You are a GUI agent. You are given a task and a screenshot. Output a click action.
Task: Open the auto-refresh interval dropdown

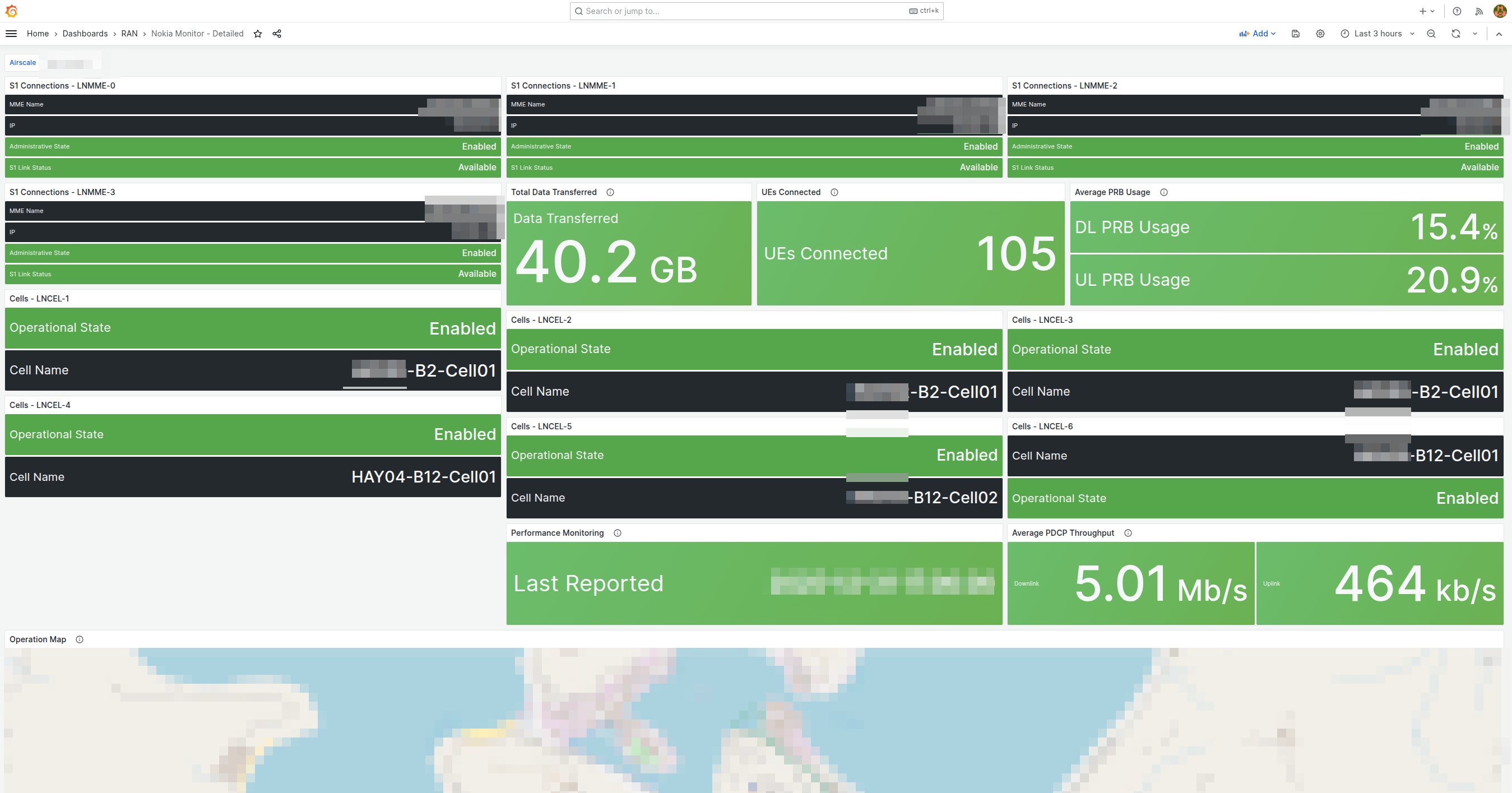pyautogui.click(x=1474, y=34)
